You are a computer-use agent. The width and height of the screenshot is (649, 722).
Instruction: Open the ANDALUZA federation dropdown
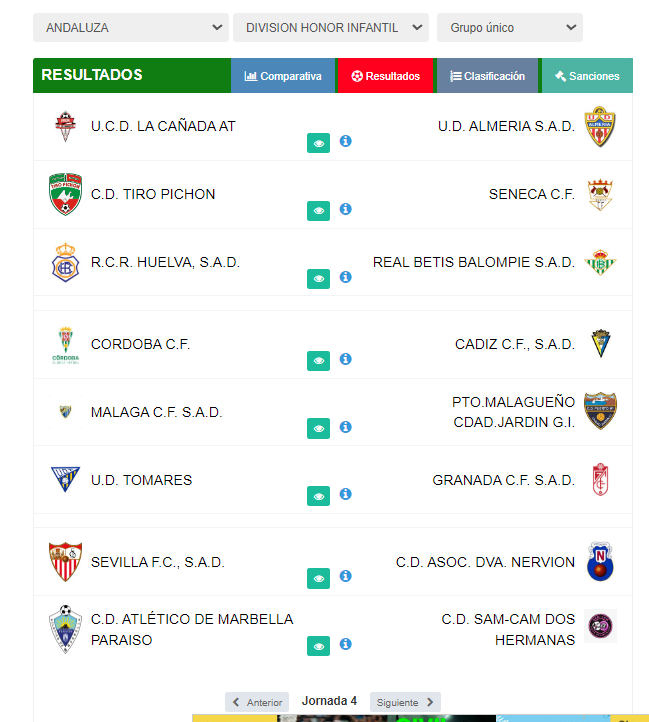click(130, 28)
